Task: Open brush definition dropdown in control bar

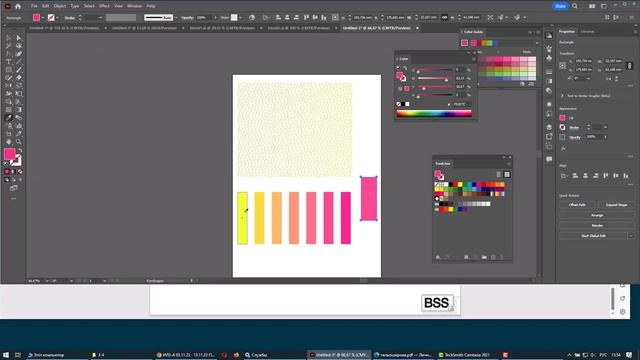Action: (176, 18)
